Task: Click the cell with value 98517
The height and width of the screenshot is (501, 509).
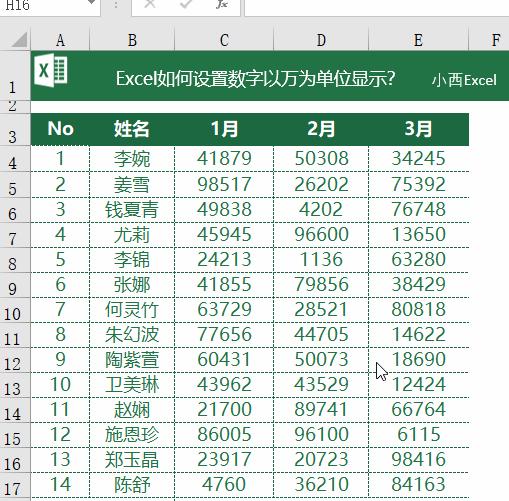Action: (224, 185)
